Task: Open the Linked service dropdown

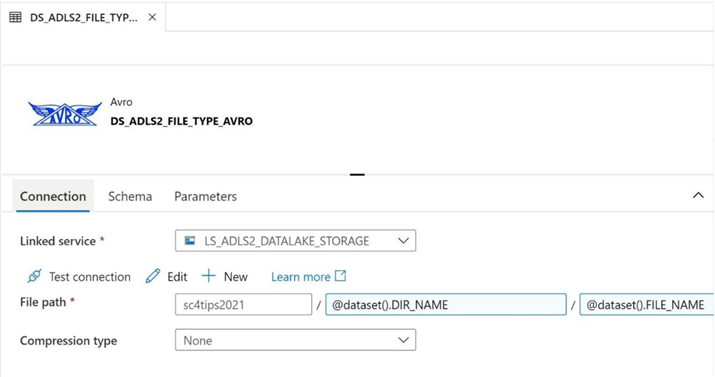Action: pos(295,241)
